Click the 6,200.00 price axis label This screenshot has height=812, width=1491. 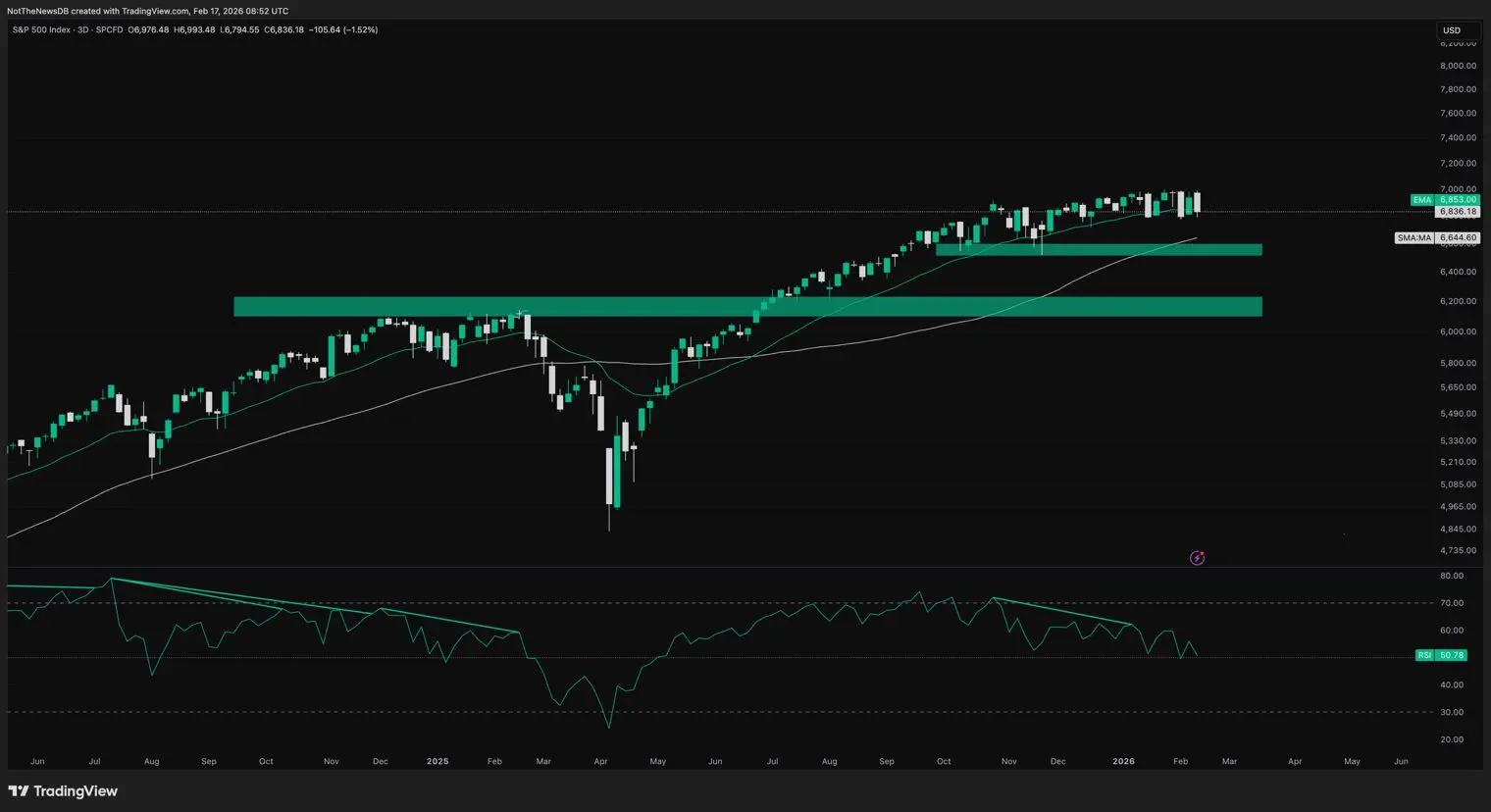[1458, 301]
